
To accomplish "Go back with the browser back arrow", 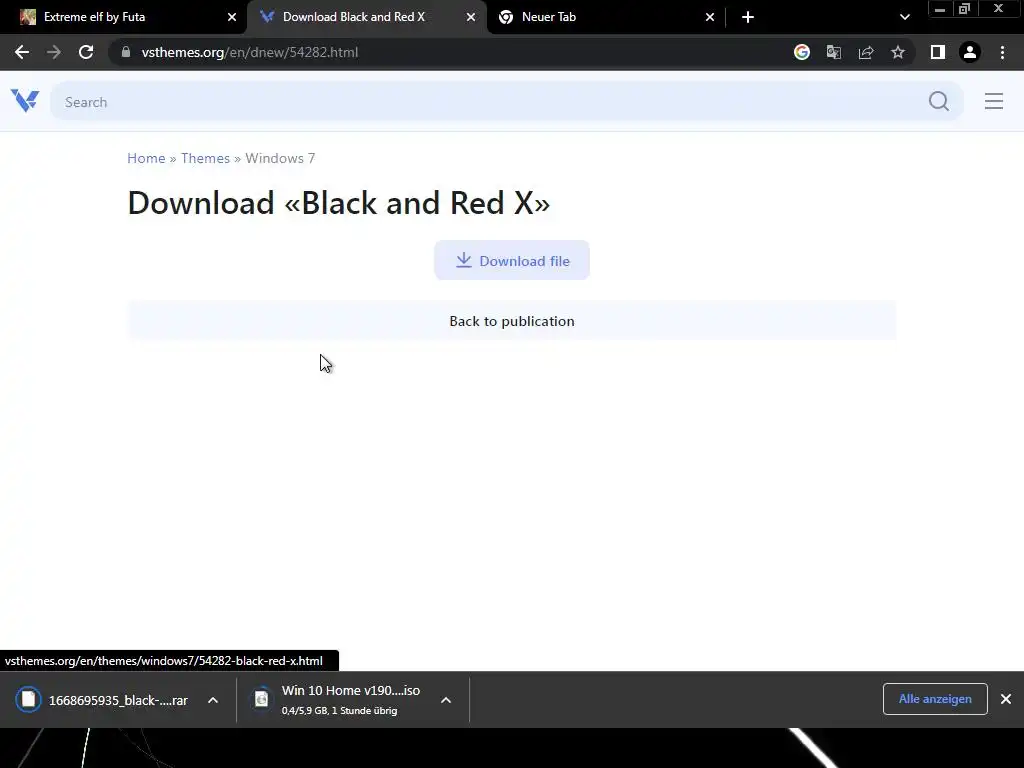I will (x=22, y=52).
